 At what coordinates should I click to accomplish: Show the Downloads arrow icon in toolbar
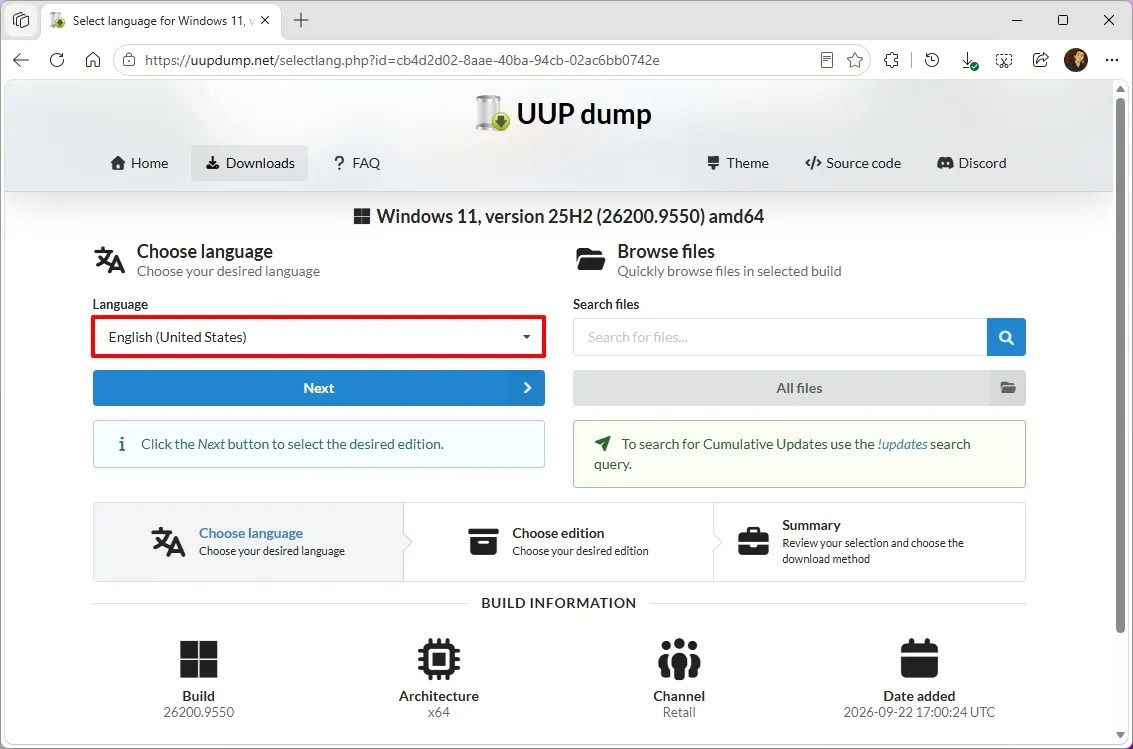pyautogui.click(x=969, y=61)
